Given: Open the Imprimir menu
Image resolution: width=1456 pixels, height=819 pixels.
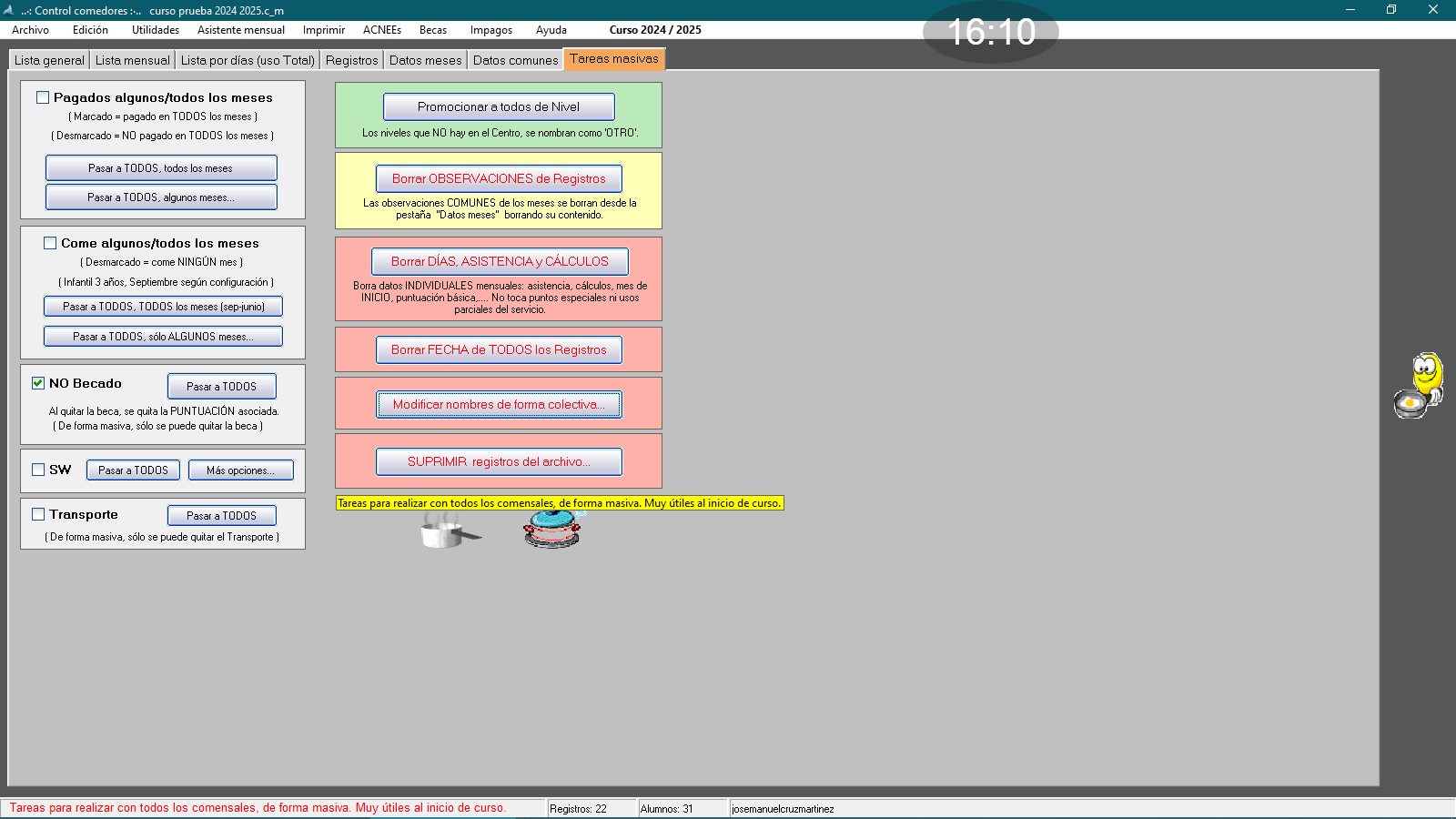Looking at the screenshot, I should pyautogui.click(x=324, y=30).
